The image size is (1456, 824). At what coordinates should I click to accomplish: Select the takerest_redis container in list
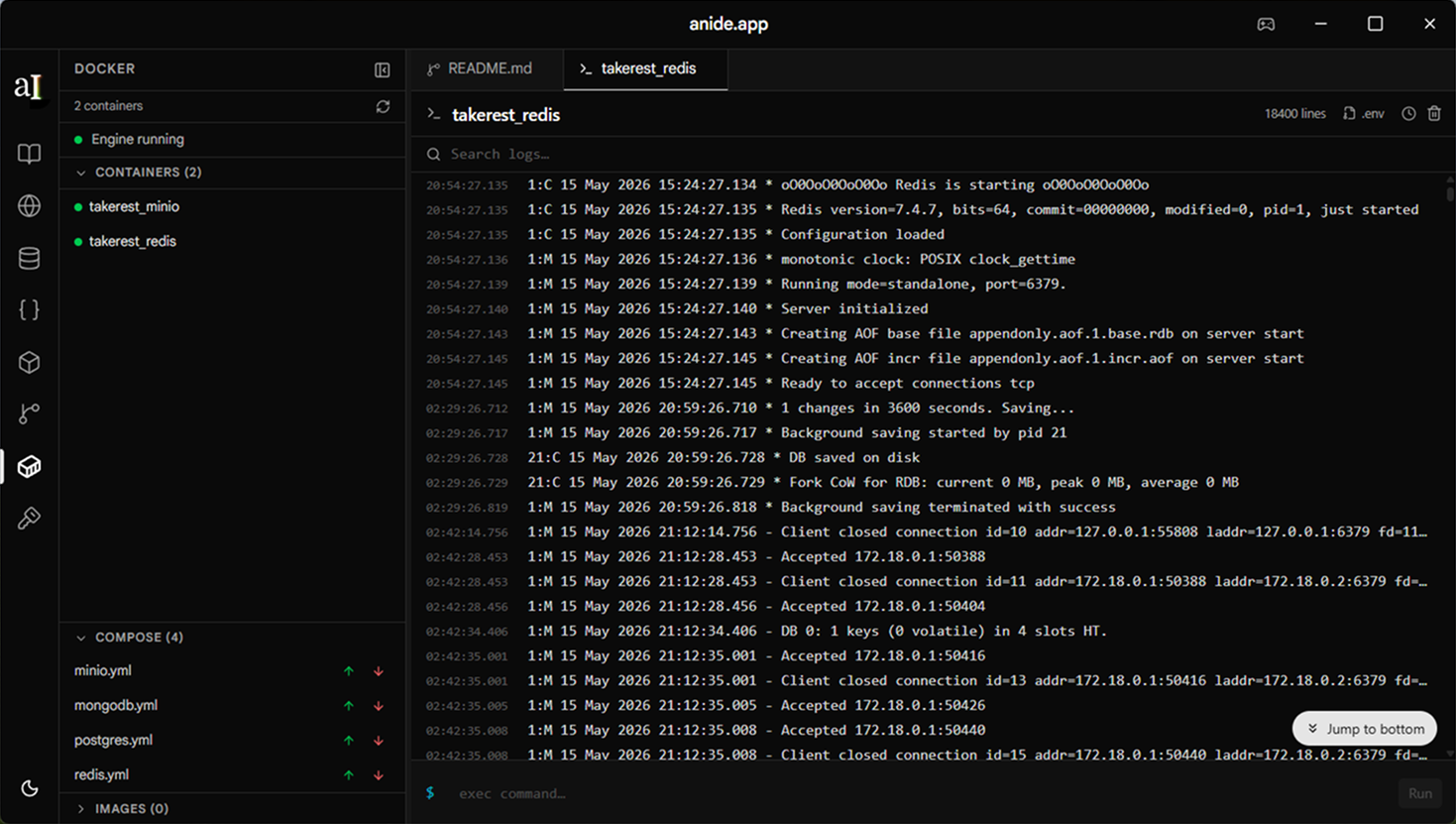pos(232,241)
